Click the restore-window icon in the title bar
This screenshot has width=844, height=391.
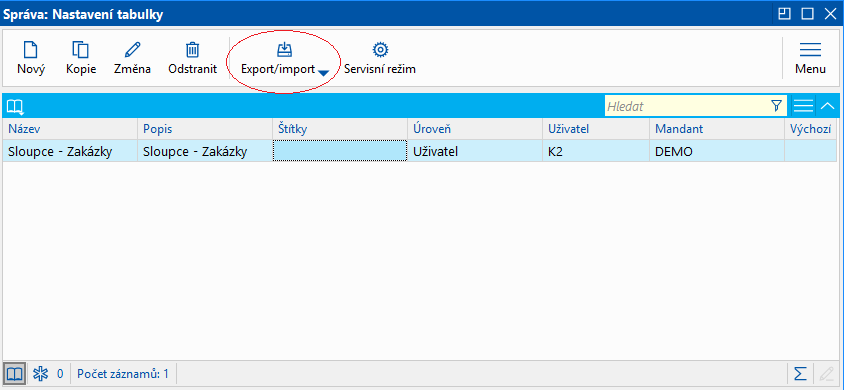(784, 14)
